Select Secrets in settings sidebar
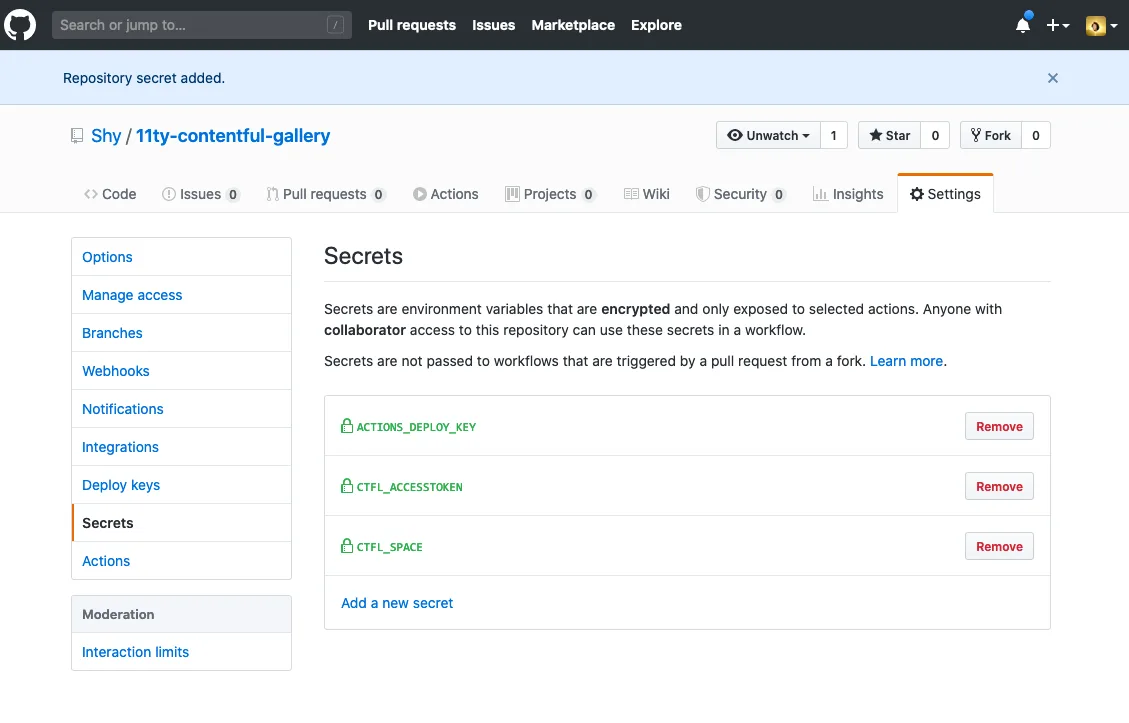The height and width of the screenshot is (723, 1129). pyautogui.click(x=181, y=523)
